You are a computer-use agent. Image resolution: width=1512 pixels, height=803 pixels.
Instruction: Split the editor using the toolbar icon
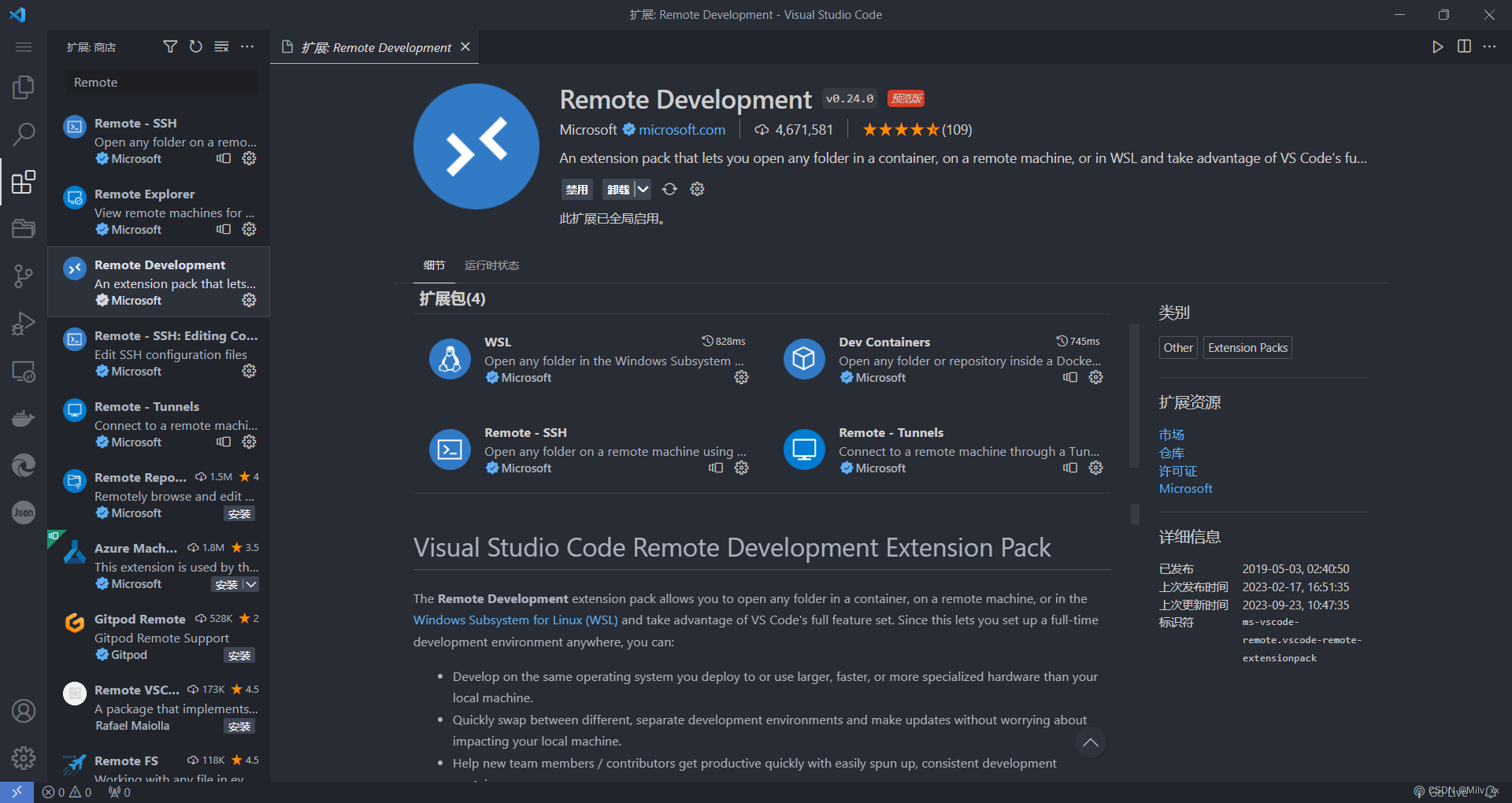[1463, 46]
